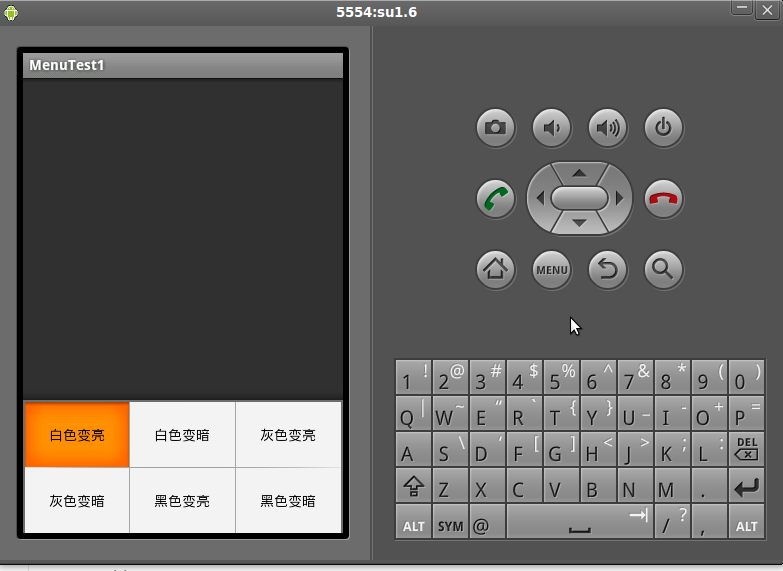783x571 pixels.
Task: Click the red end call button
Action: point(663,199)
